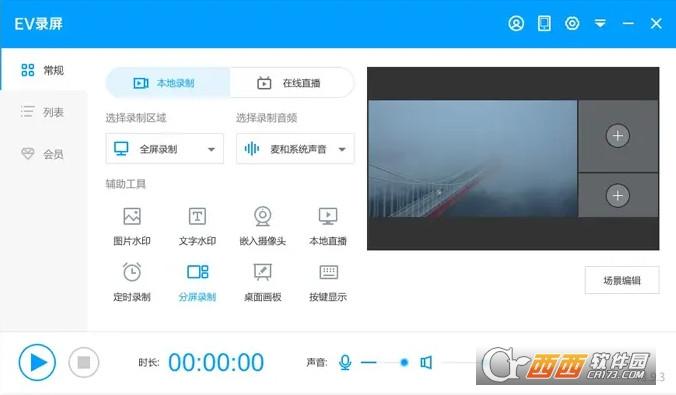This screenshot has height=395, width=676.
Task: Click the 场景编辑 button
Action: point(622,280)
